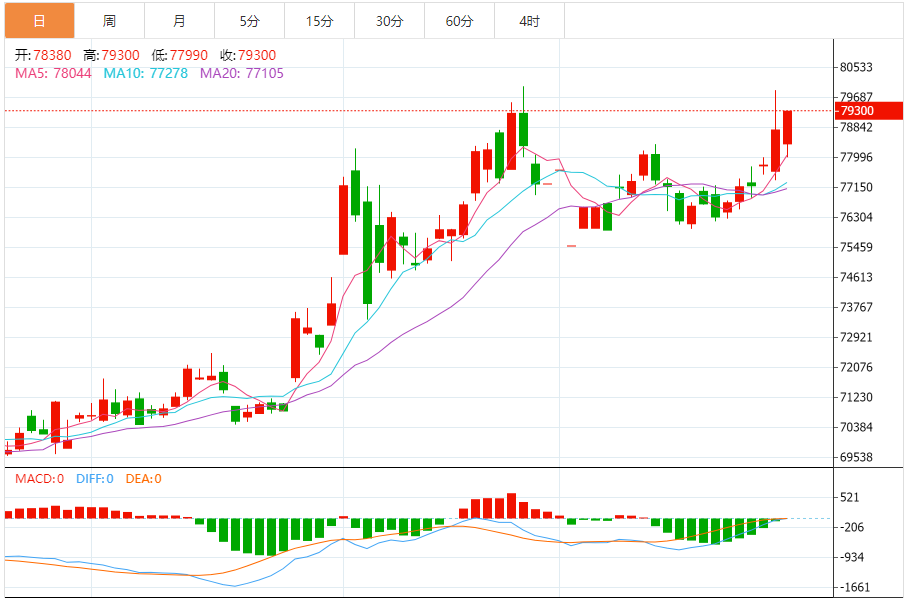Show the 30分 interval chart
910x598 pixels.
pos(389,20)
